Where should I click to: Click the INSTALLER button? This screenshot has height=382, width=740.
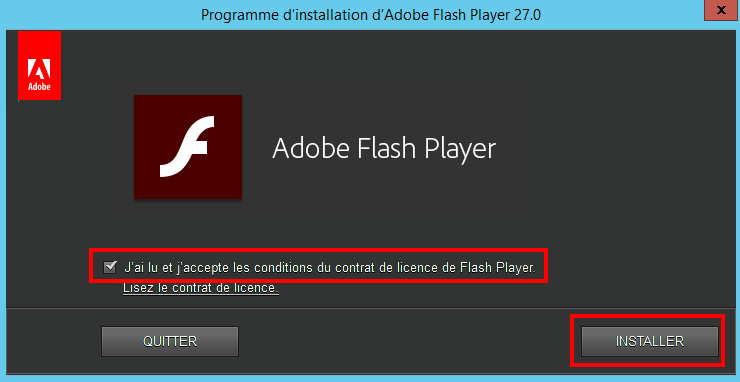(x=650, y=341)
